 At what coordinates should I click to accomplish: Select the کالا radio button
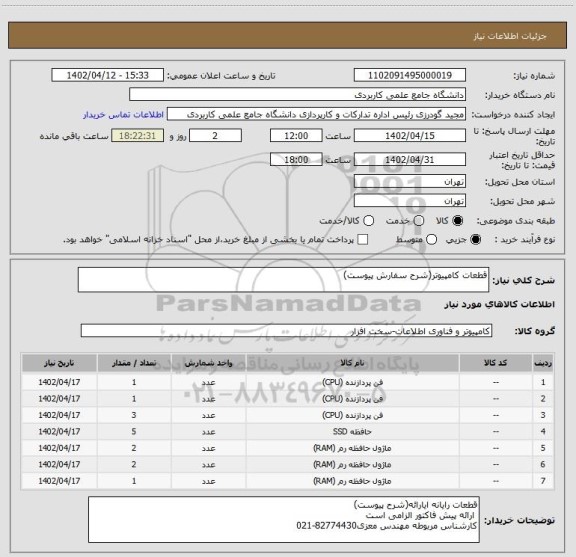pos(458,221)
